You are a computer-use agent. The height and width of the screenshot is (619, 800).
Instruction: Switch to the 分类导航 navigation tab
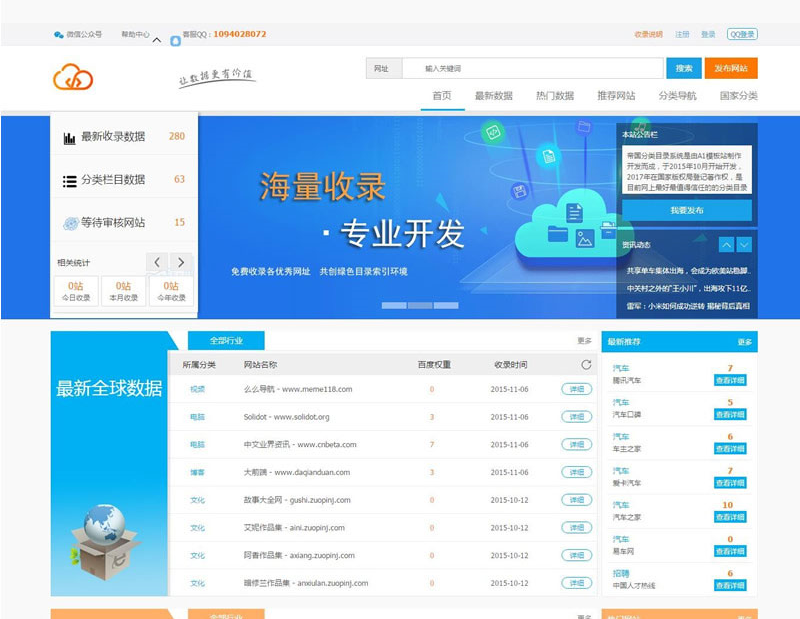click(677, 96)
